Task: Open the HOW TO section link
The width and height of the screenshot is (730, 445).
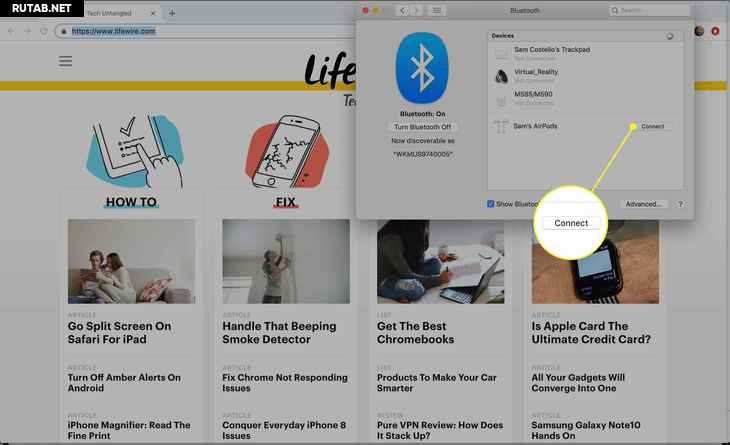Action: [x=131, y=202]
